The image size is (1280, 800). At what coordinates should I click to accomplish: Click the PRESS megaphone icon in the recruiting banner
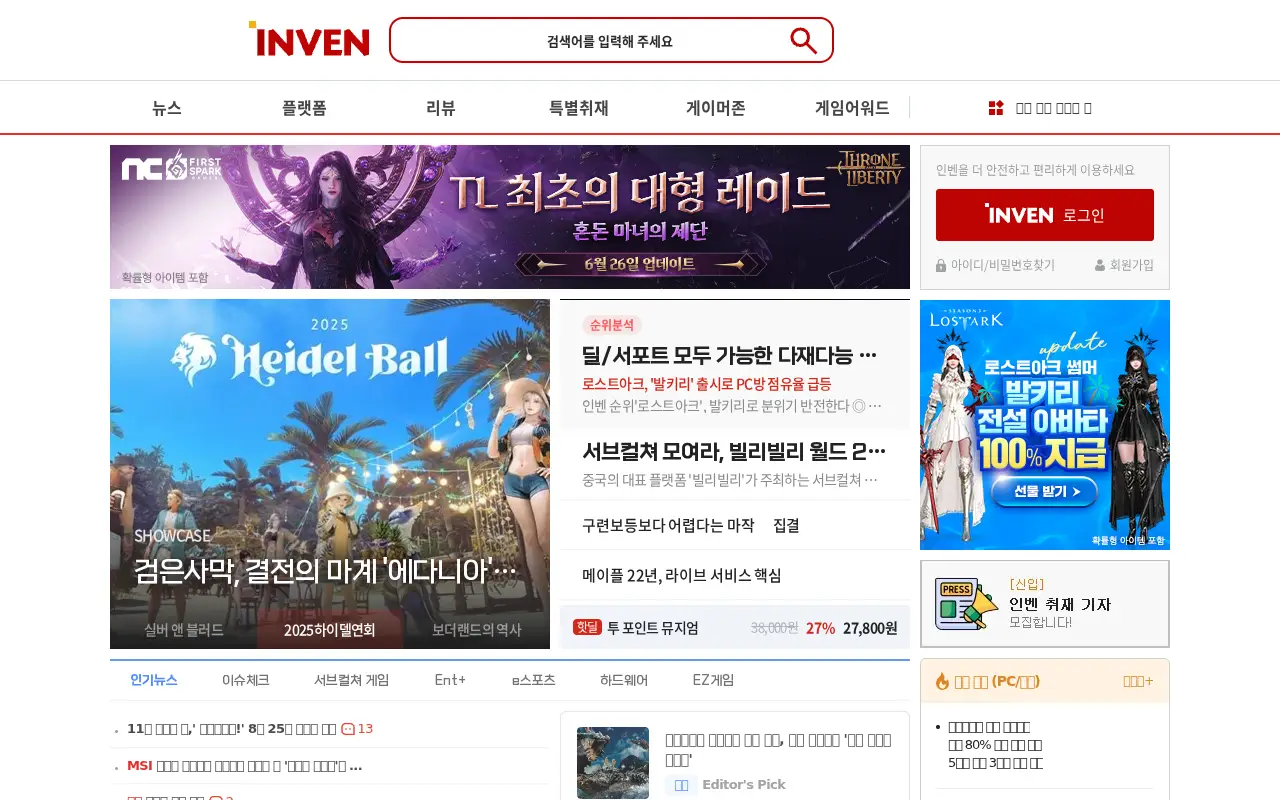click(966, 603)
